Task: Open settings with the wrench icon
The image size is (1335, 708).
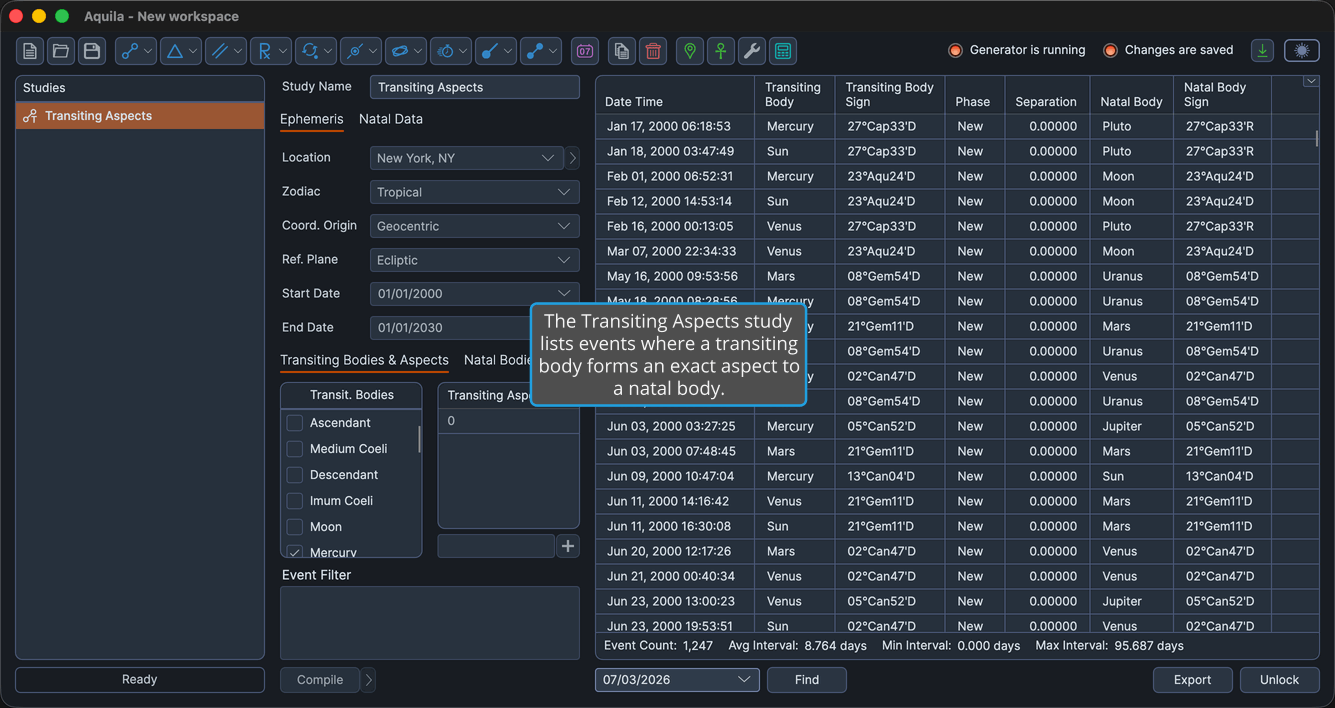Action: point(752,51)
